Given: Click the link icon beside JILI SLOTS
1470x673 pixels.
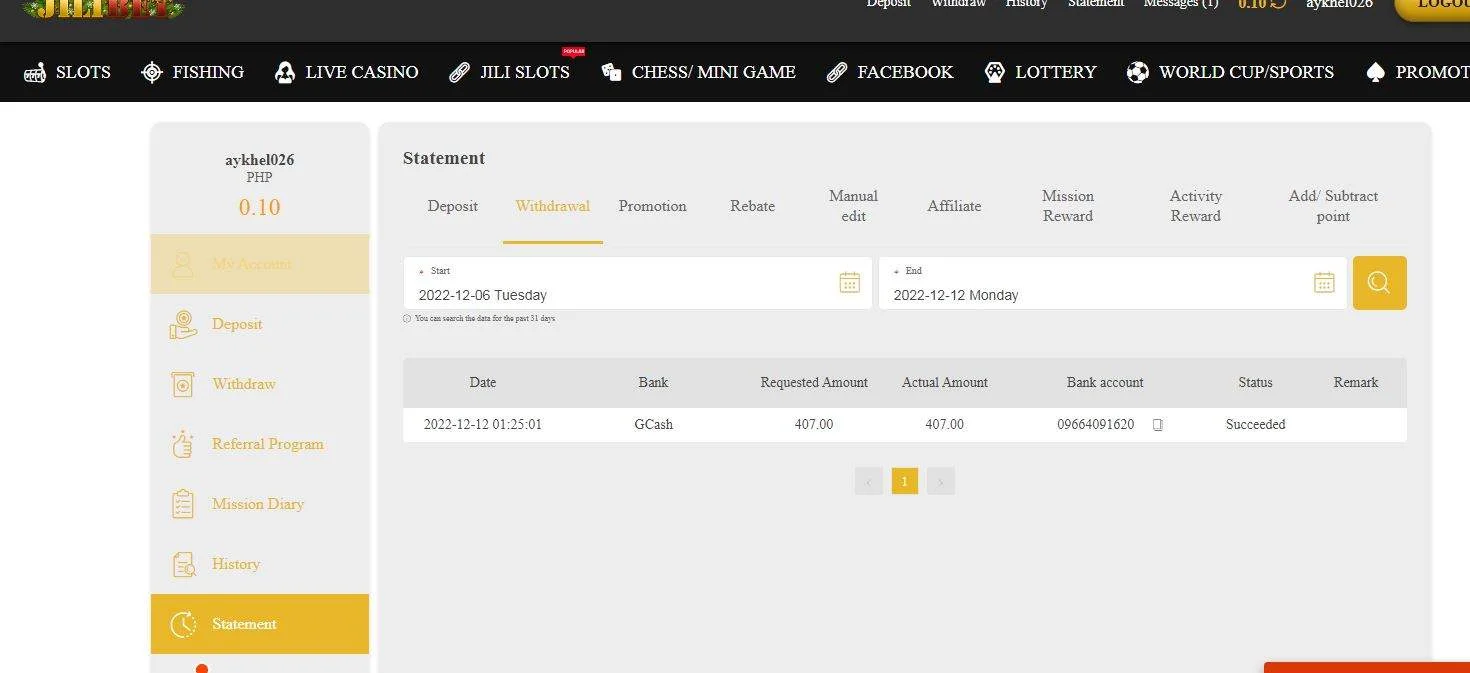Looking at the screenshot, I should tap(459, 72).
